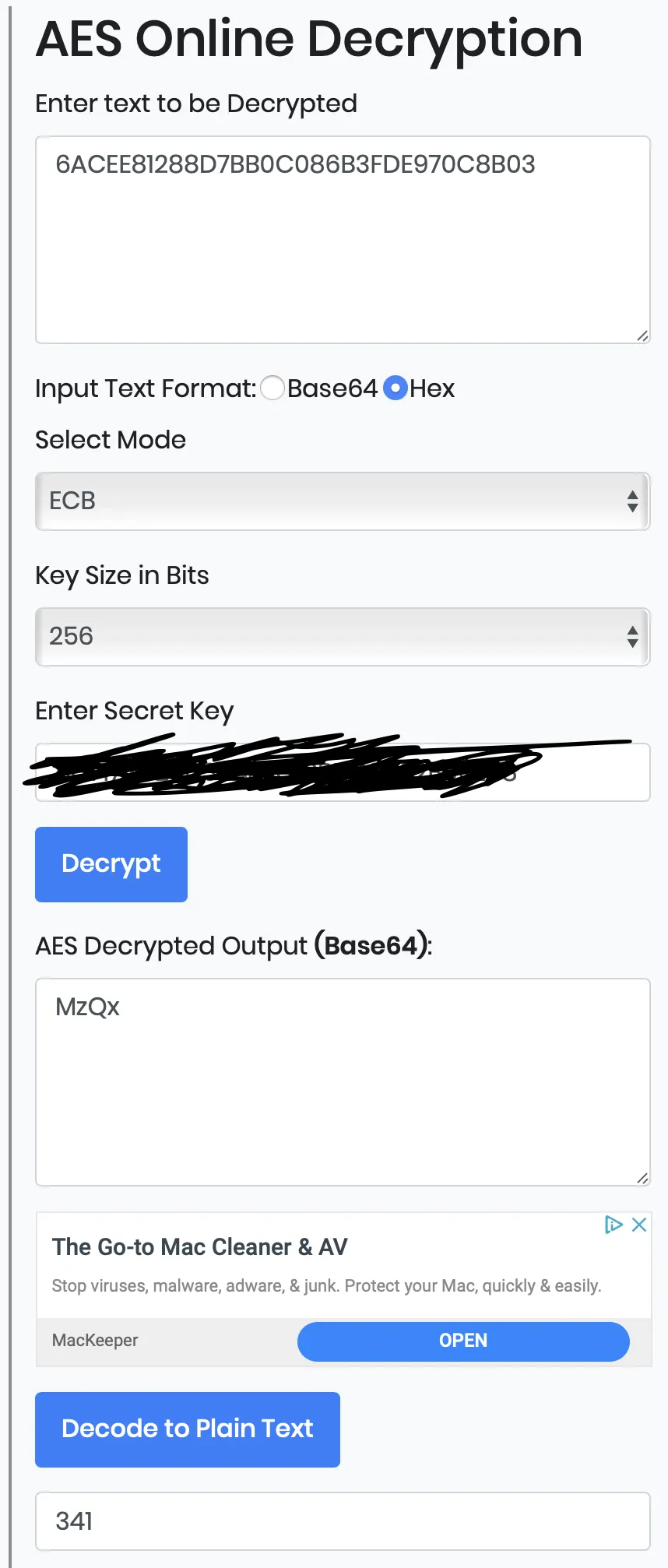Click the Select Mode stepper arrows

point(632,501)
